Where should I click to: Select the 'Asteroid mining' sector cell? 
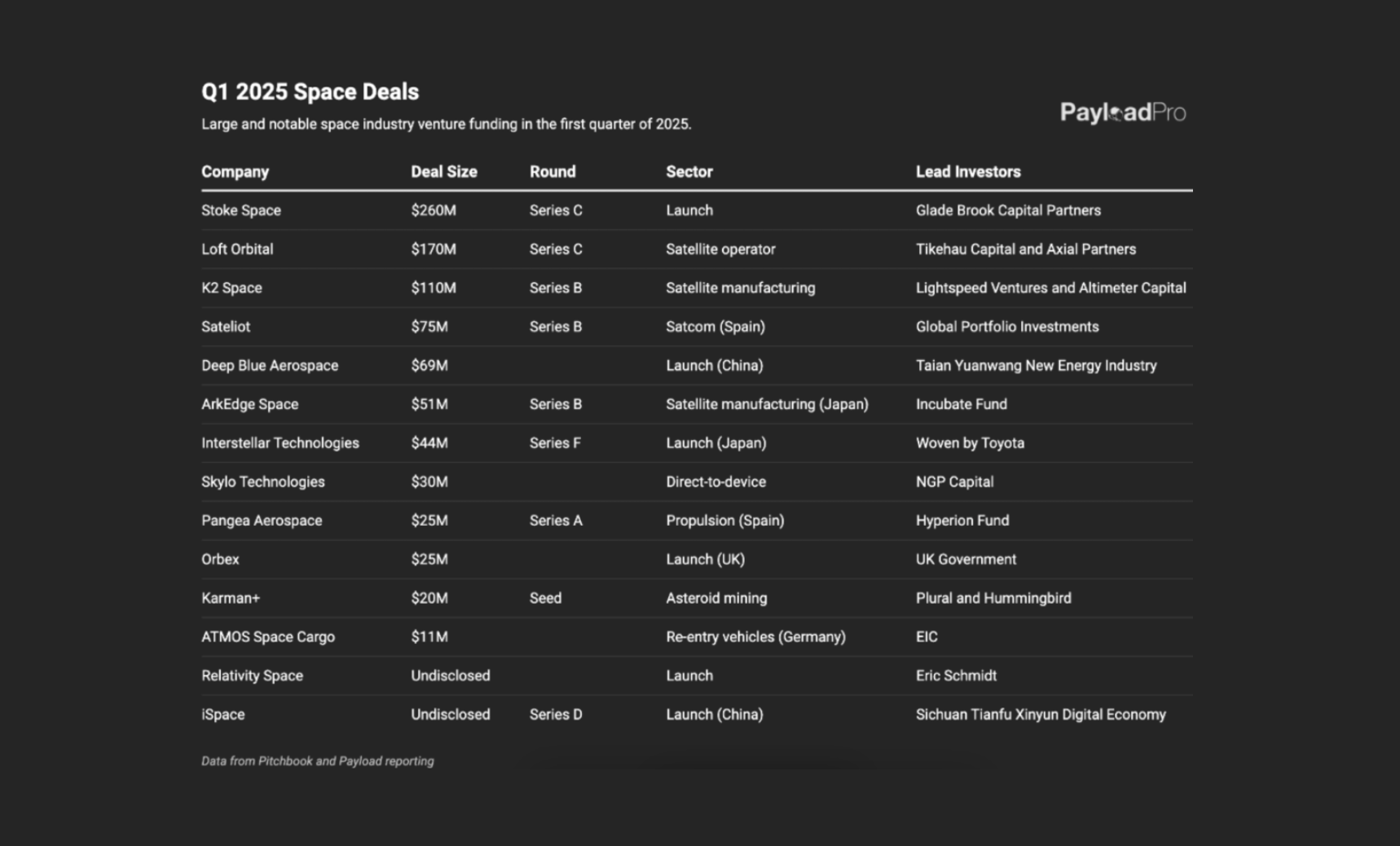(x=716, y=598)
